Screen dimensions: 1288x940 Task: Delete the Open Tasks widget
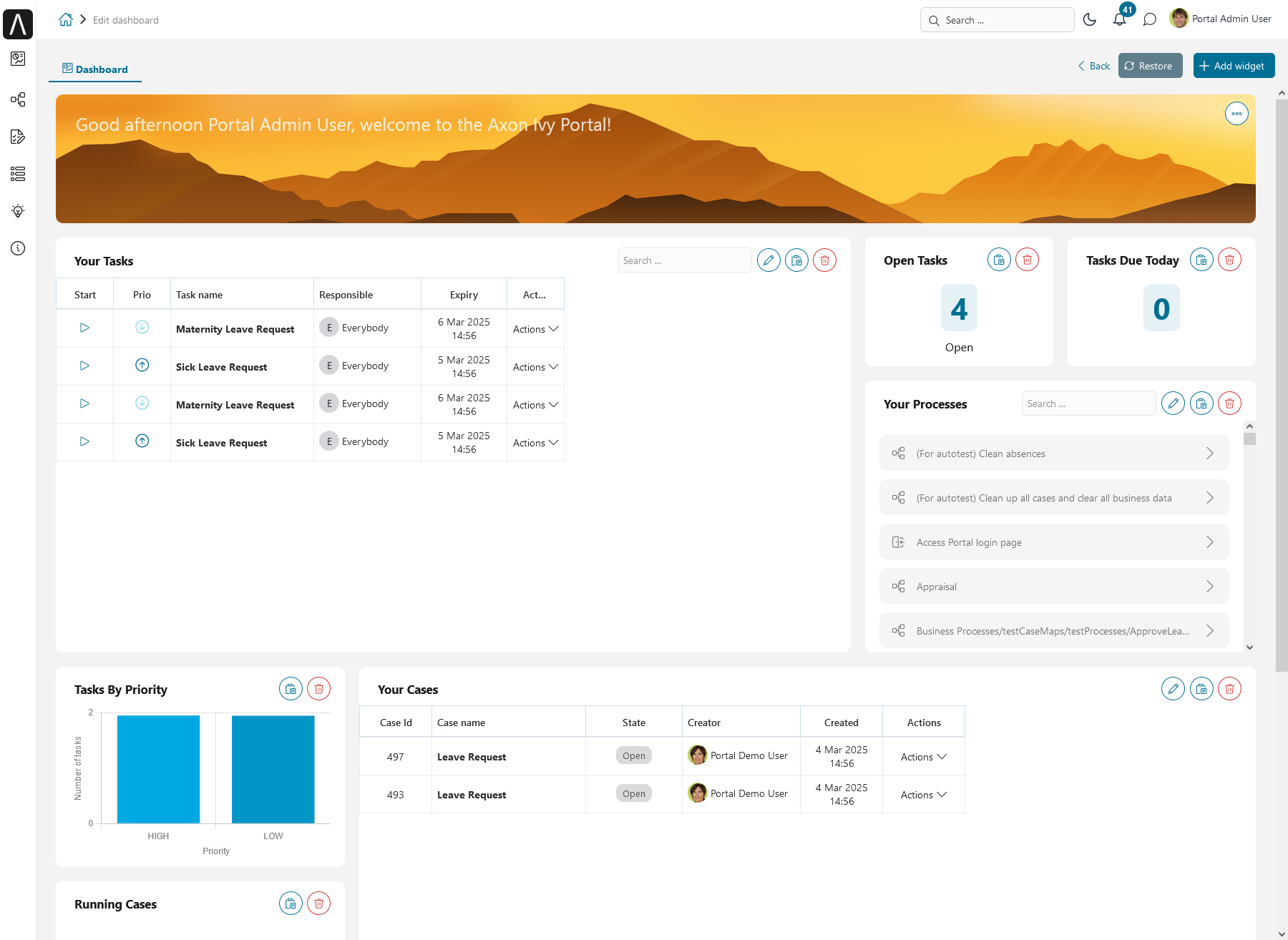(1027, 260)
